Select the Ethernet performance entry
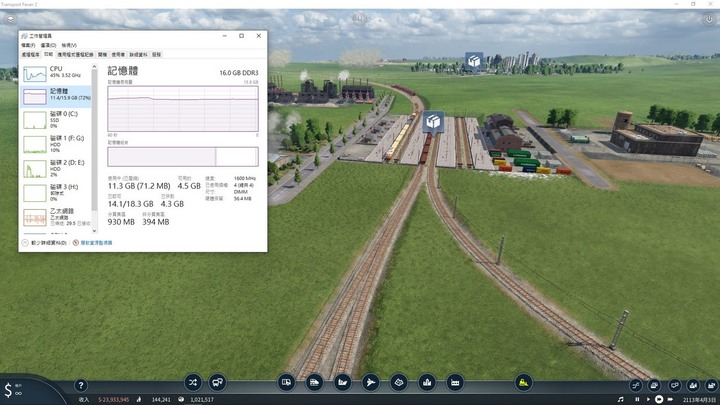 56,218
